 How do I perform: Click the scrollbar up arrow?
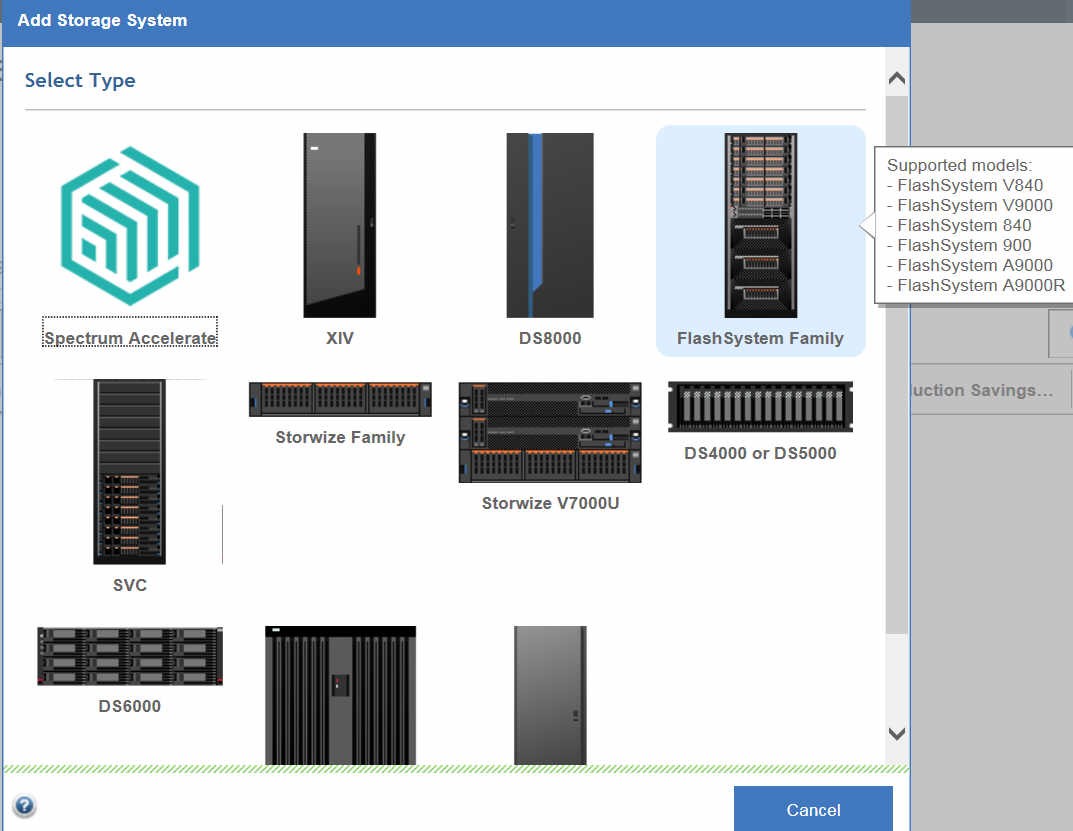point(896,77)
